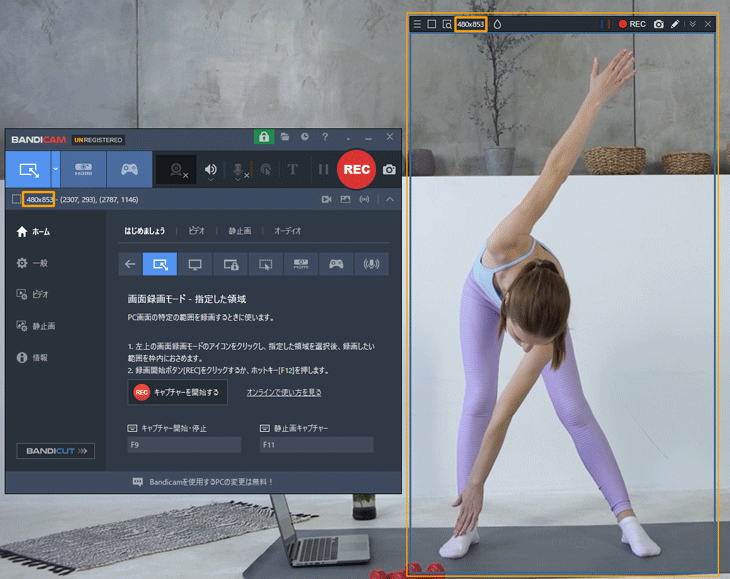Open the 一般 settings in sidebar
The width and height of the screenshot is (730, 579).
40,263
